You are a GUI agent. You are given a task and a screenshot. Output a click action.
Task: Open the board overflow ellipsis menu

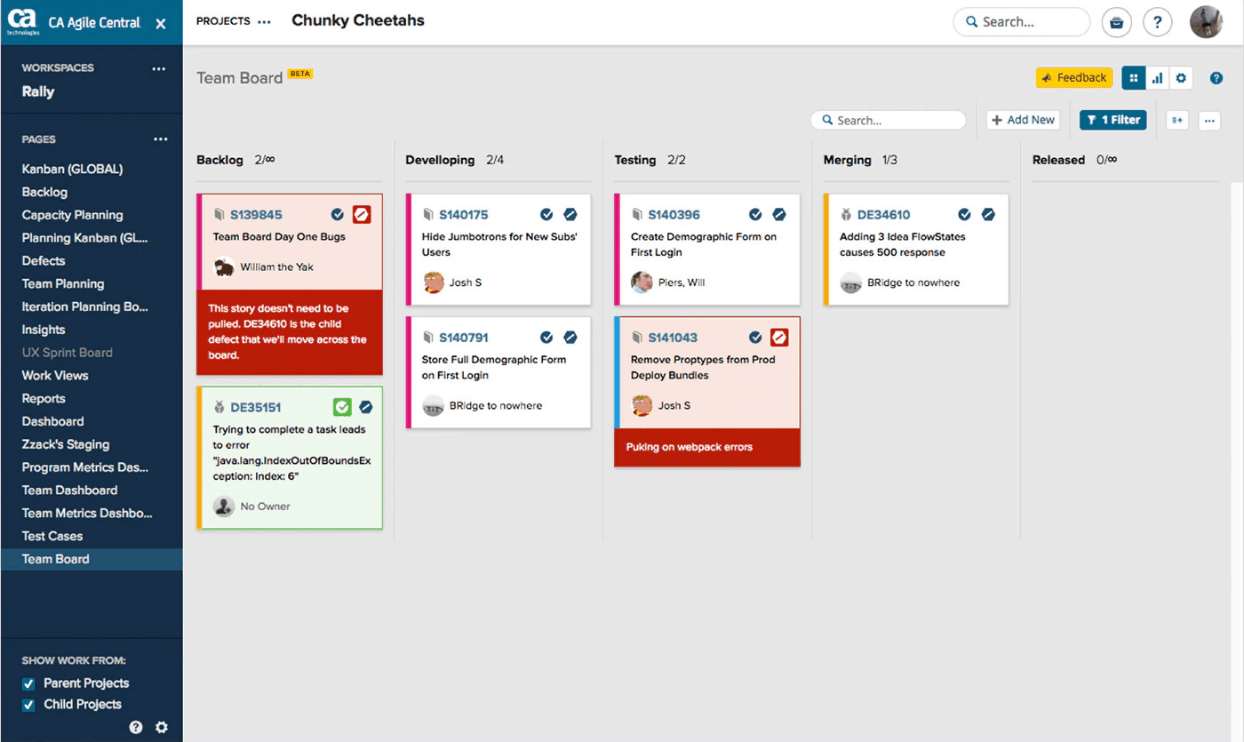pos(1210,119)
